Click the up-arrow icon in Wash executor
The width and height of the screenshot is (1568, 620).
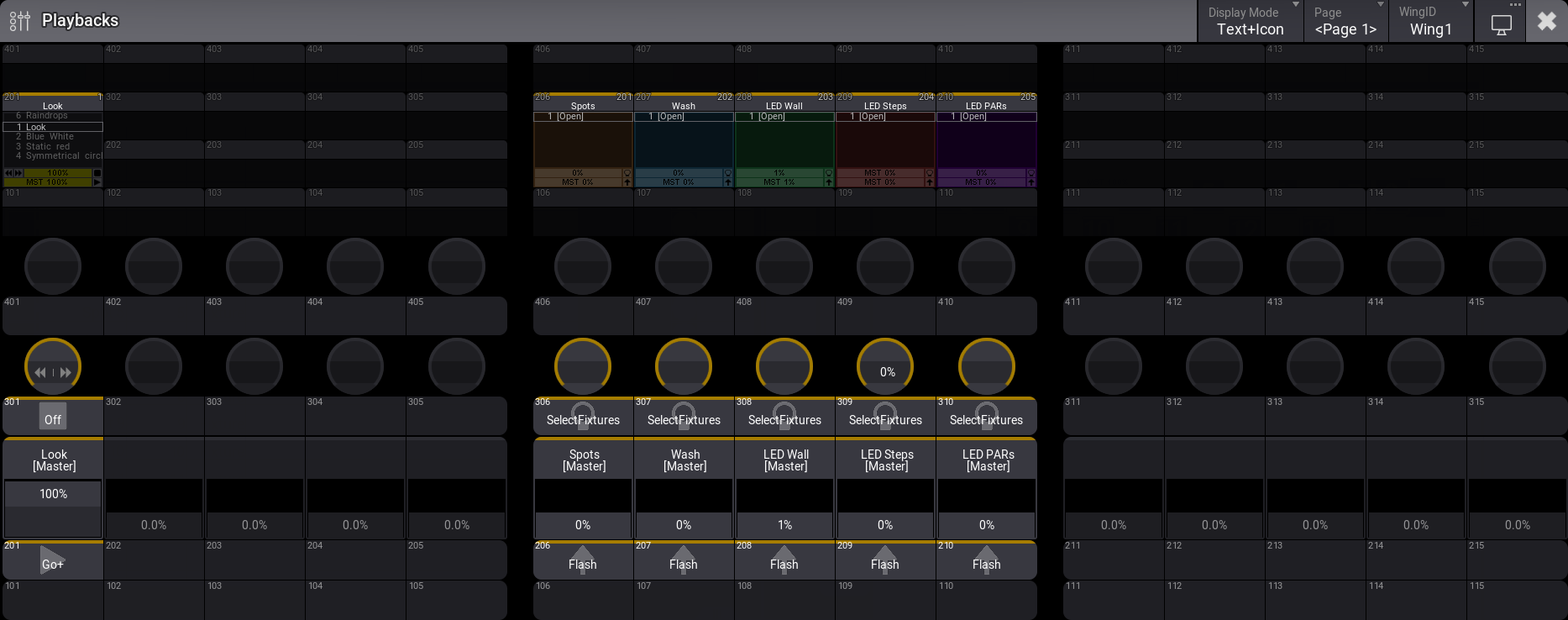point(727,181)
